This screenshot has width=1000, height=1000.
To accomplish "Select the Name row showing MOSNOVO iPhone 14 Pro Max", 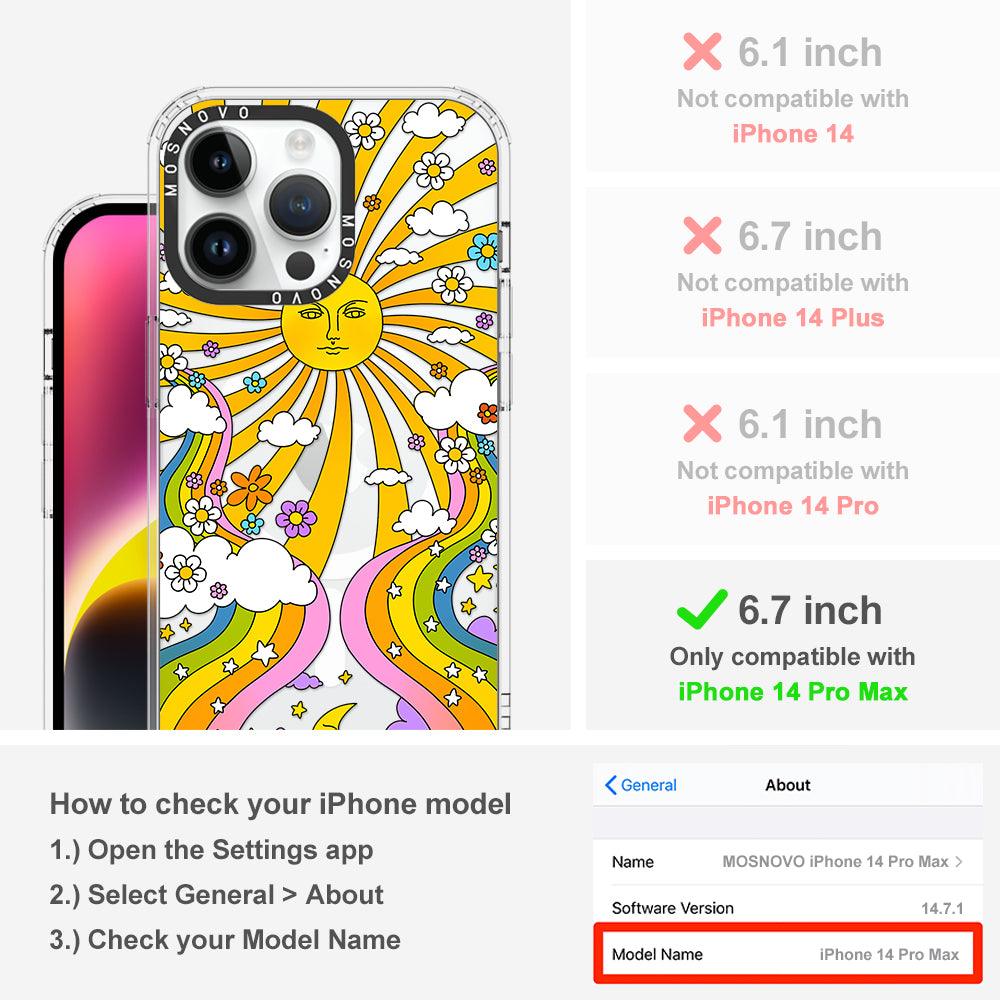I will tap(788, 862).
